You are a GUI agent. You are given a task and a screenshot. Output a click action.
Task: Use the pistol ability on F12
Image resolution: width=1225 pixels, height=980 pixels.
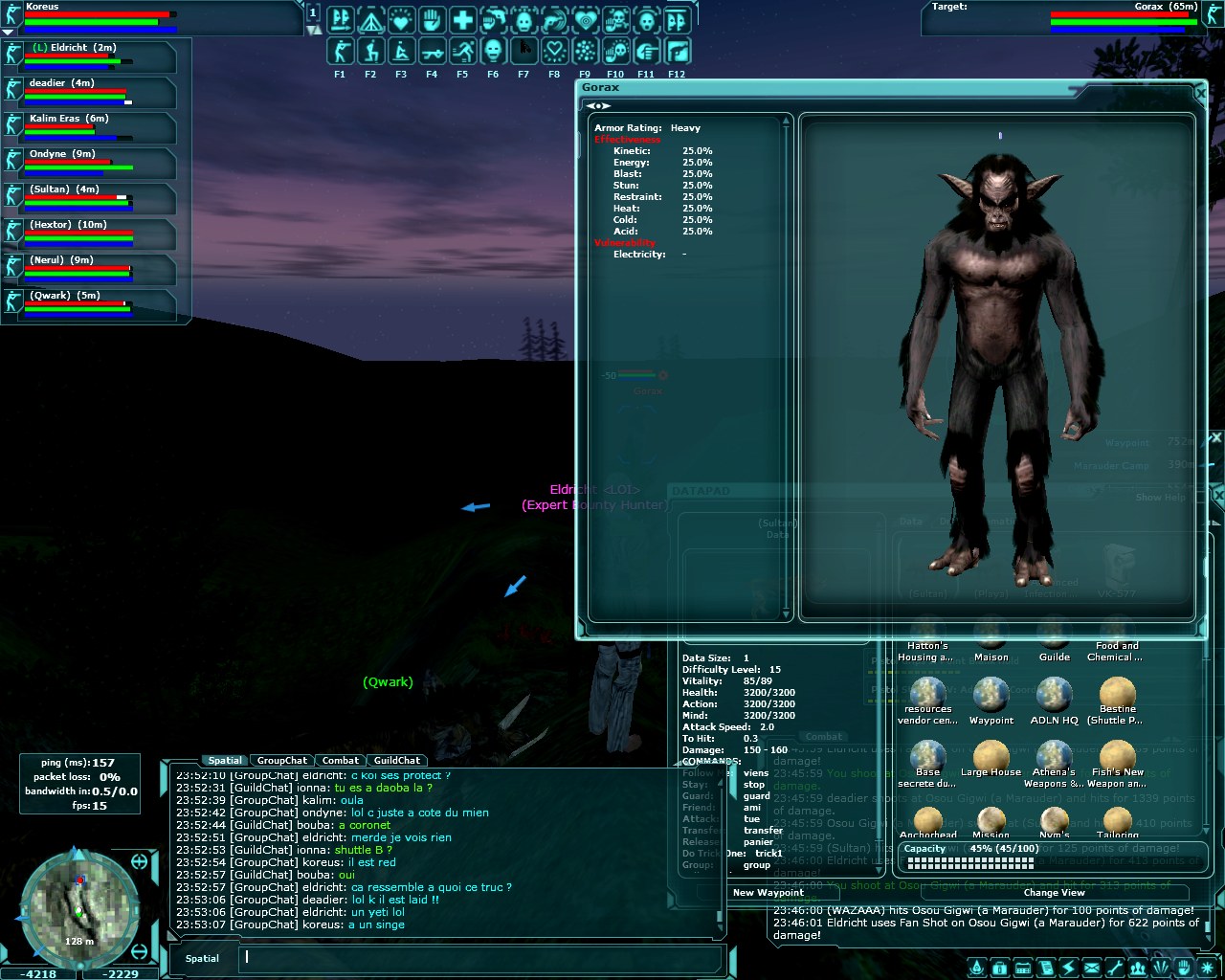(677, 51)
